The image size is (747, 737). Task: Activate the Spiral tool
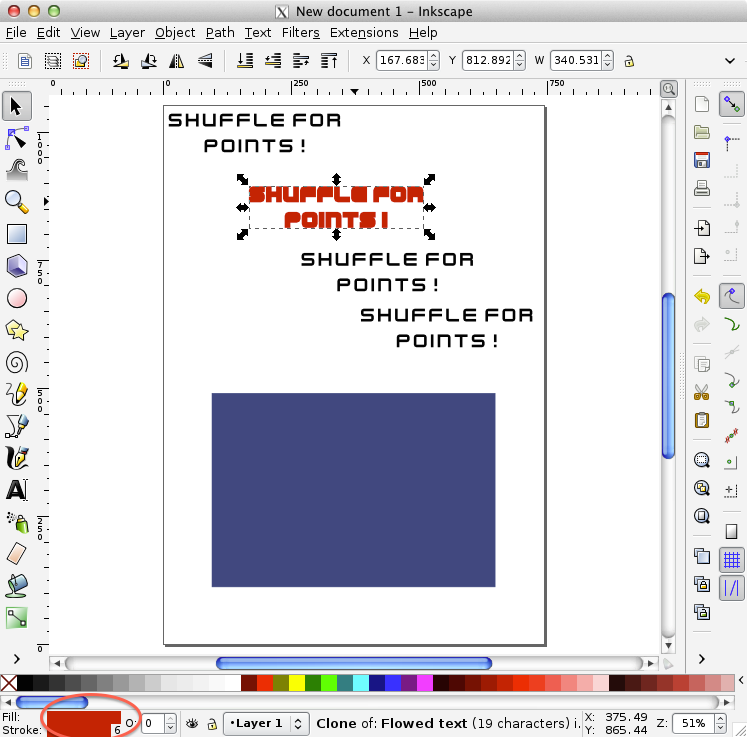(16, 362)
